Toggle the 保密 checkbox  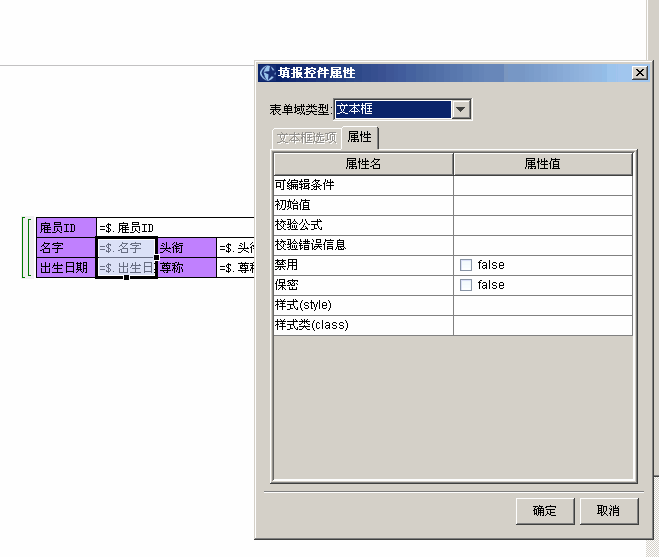466,285
